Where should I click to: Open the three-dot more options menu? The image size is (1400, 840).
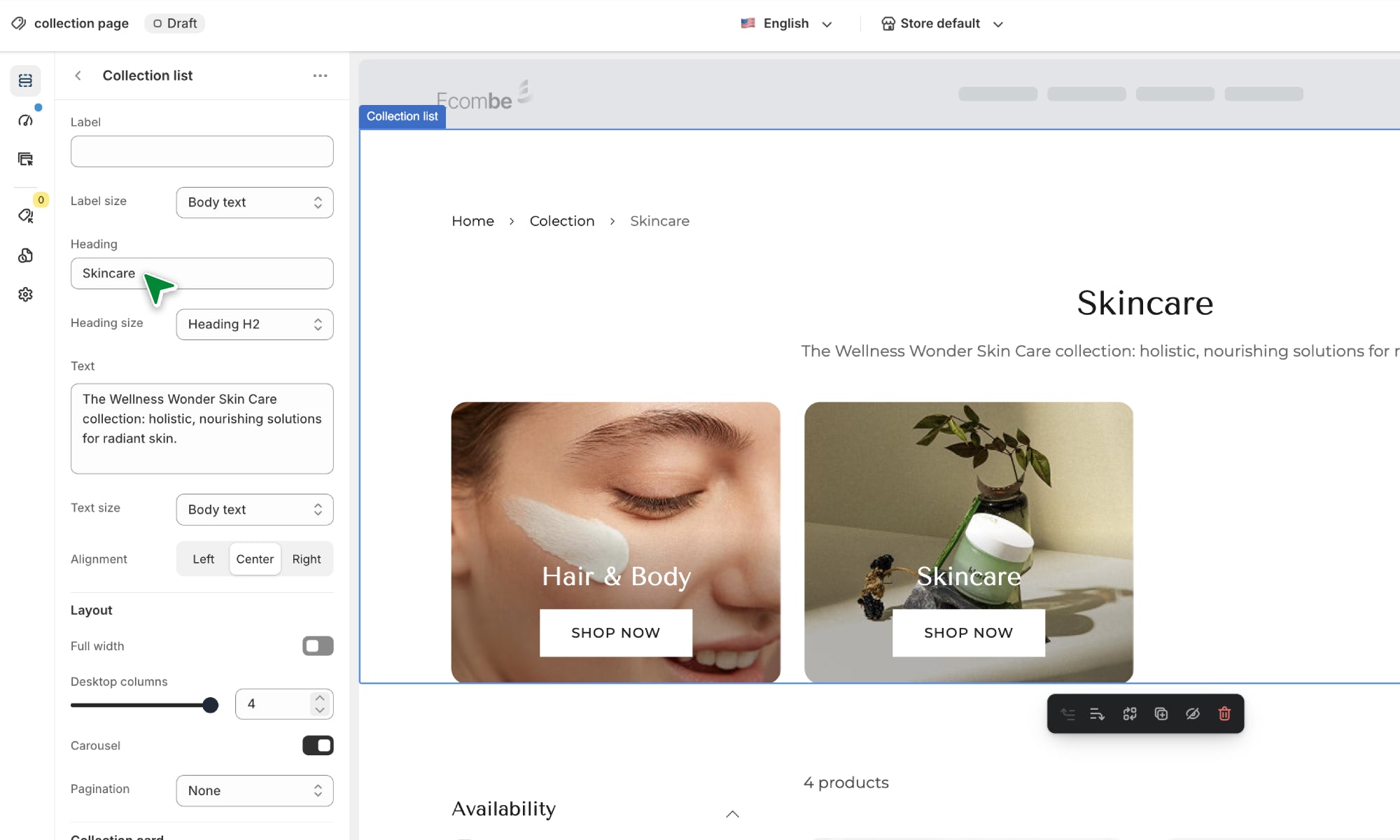click(320, 76)
